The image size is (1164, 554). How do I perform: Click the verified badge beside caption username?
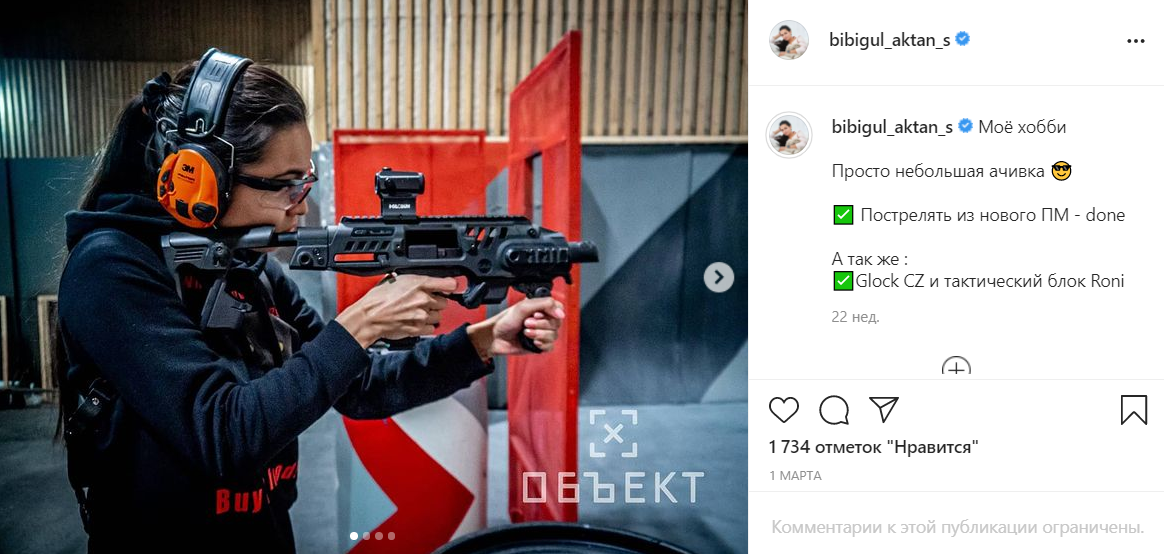(x=965, y=126)
